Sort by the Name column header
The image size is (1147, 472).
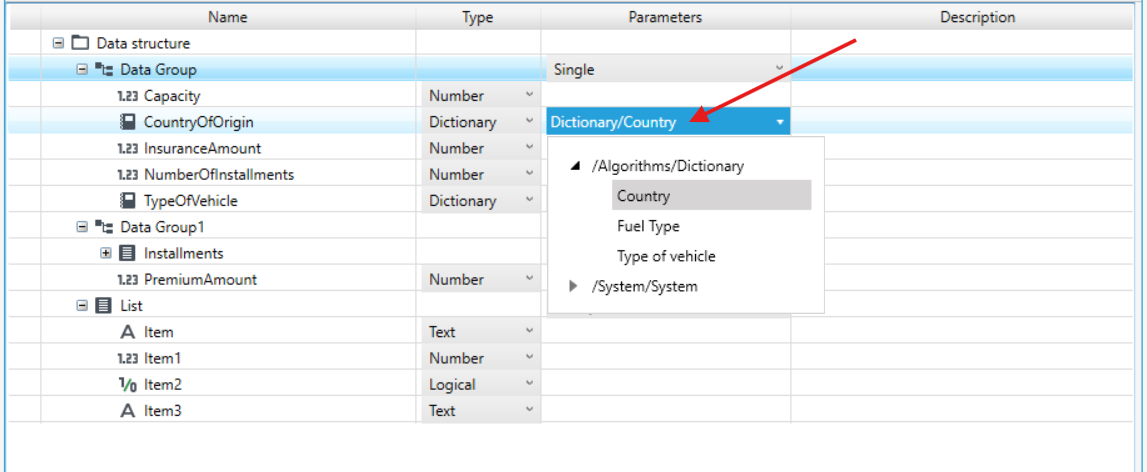(x=227, y=17)
